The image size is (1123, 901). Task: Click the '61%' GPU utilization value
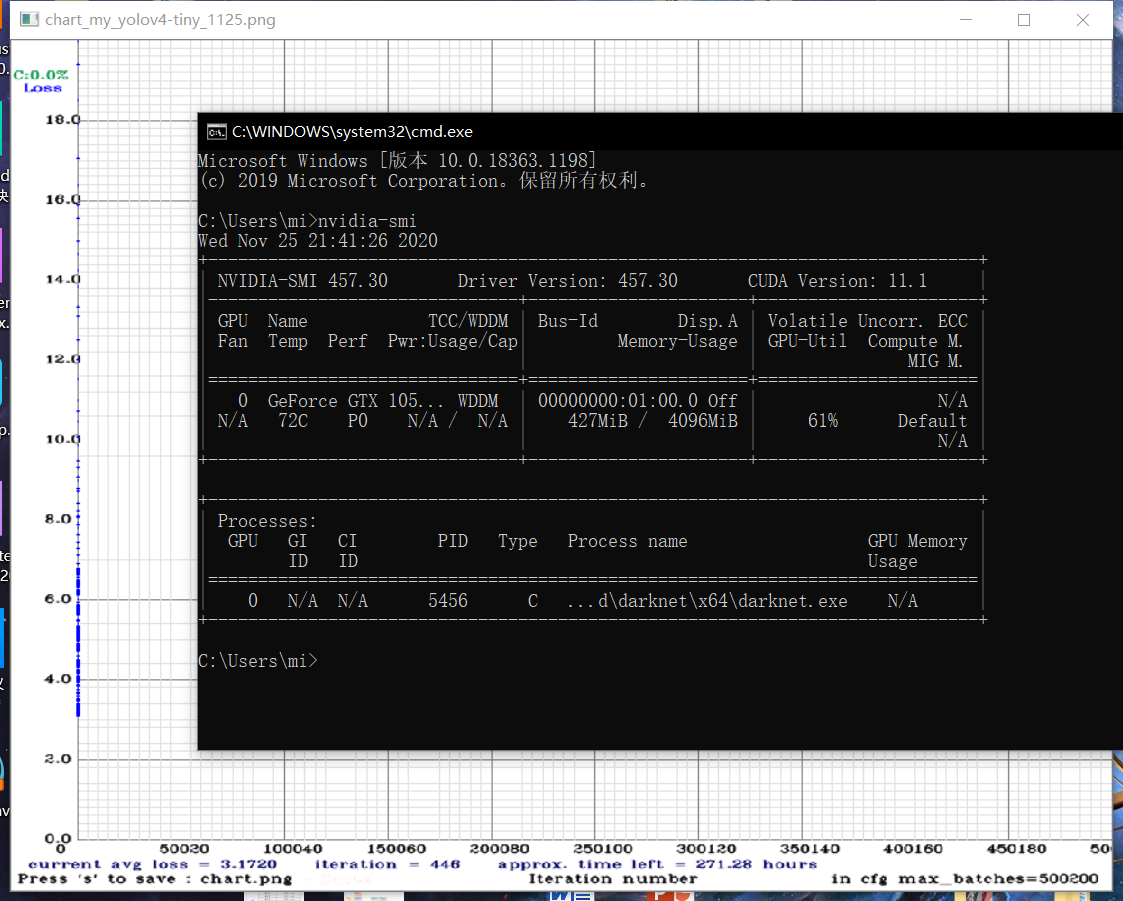coord(823,421)
